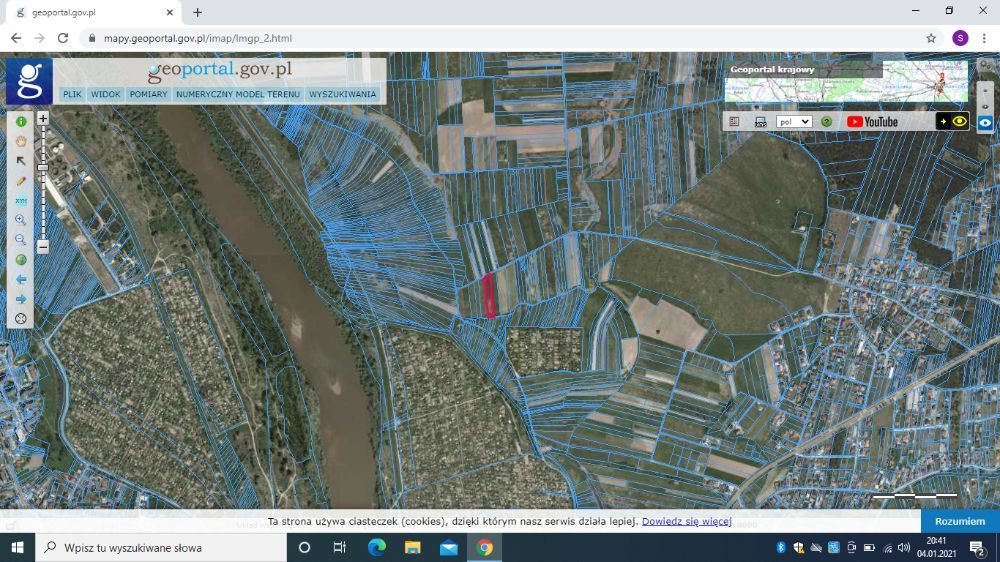The image size is (1000, 562).
Task: Open the battery status tray icon
Action: pyautogui.click(x=869, y=547)
